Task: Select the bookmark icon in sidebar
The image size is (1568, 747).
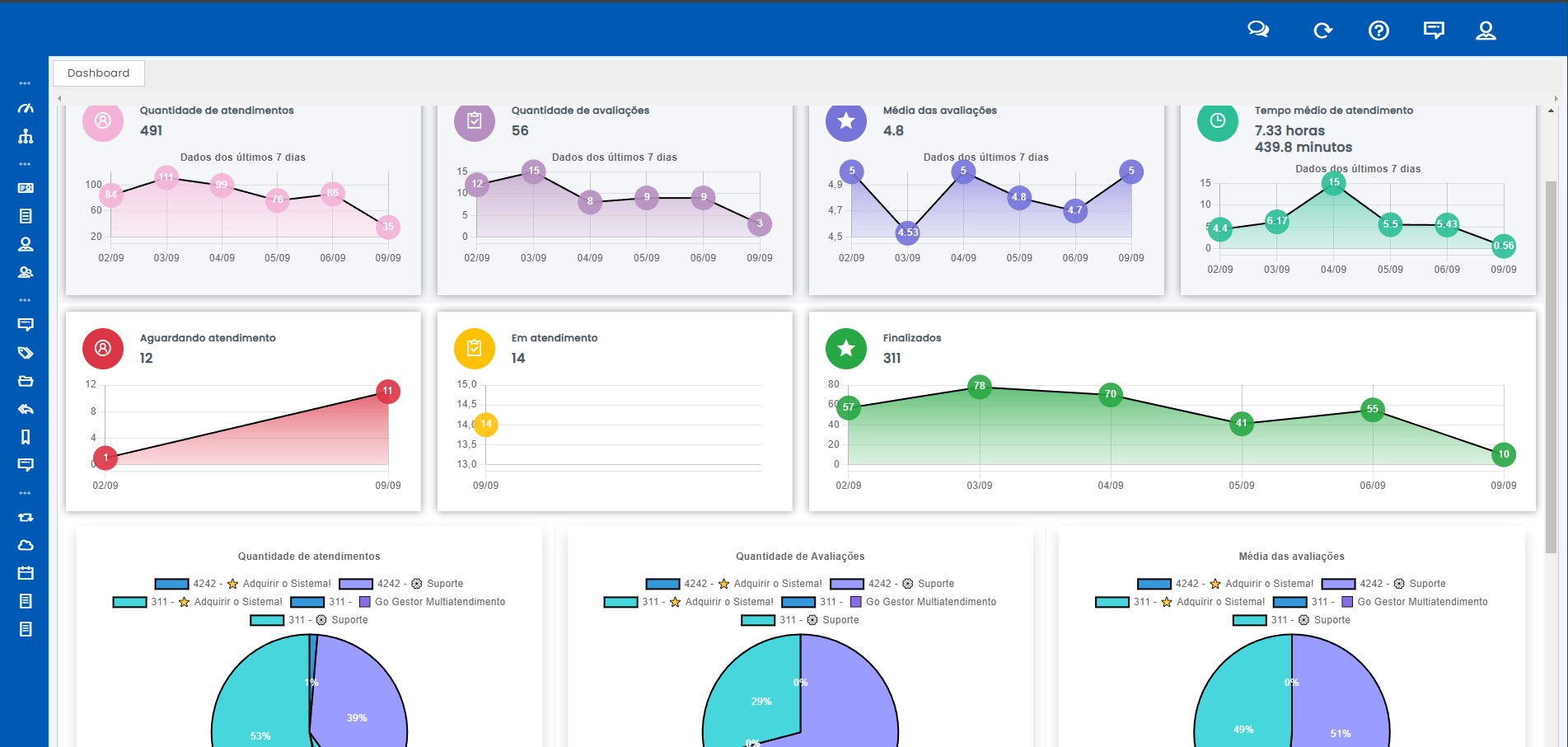Action: [x=26, y=437]
